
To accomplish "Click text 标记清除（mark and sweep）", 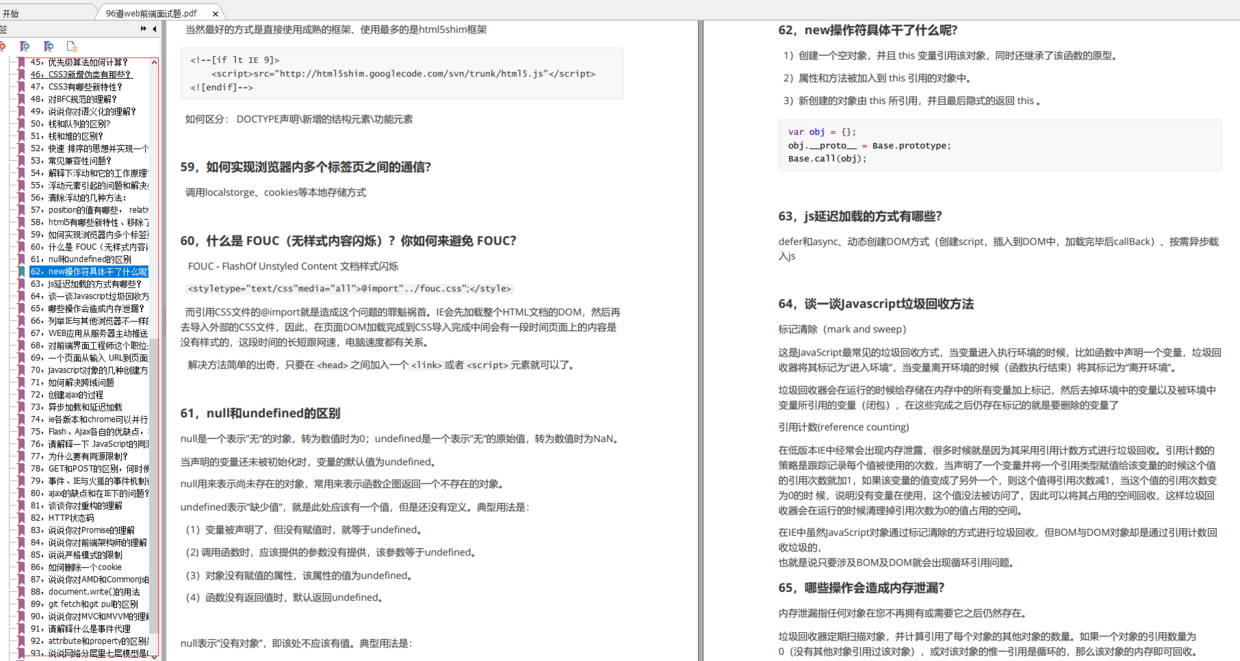I will click(842, 329).
